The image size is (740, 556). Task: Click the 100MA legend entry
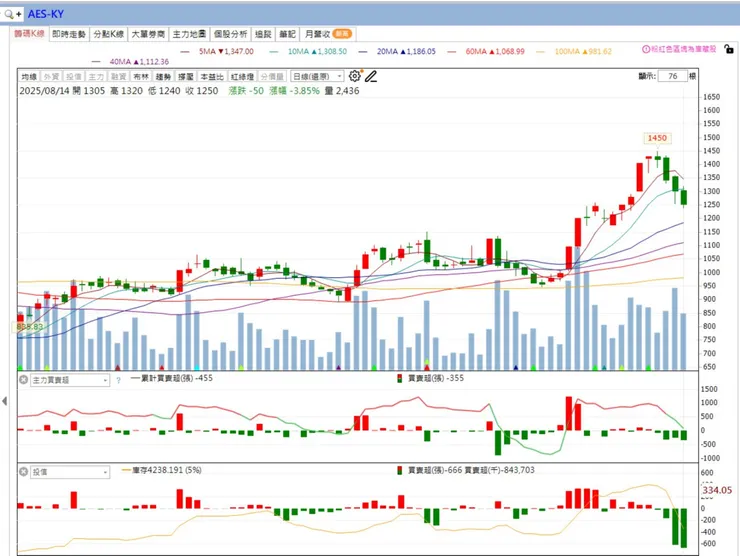[x=574, y=51]
